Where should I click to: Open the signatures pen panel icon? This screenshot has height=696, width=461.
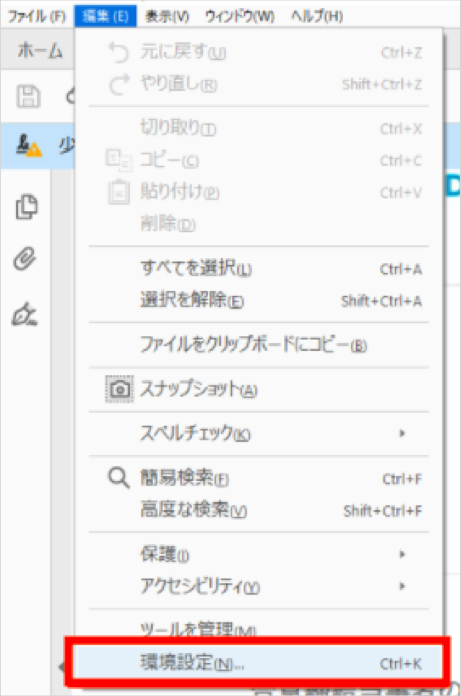25,315
